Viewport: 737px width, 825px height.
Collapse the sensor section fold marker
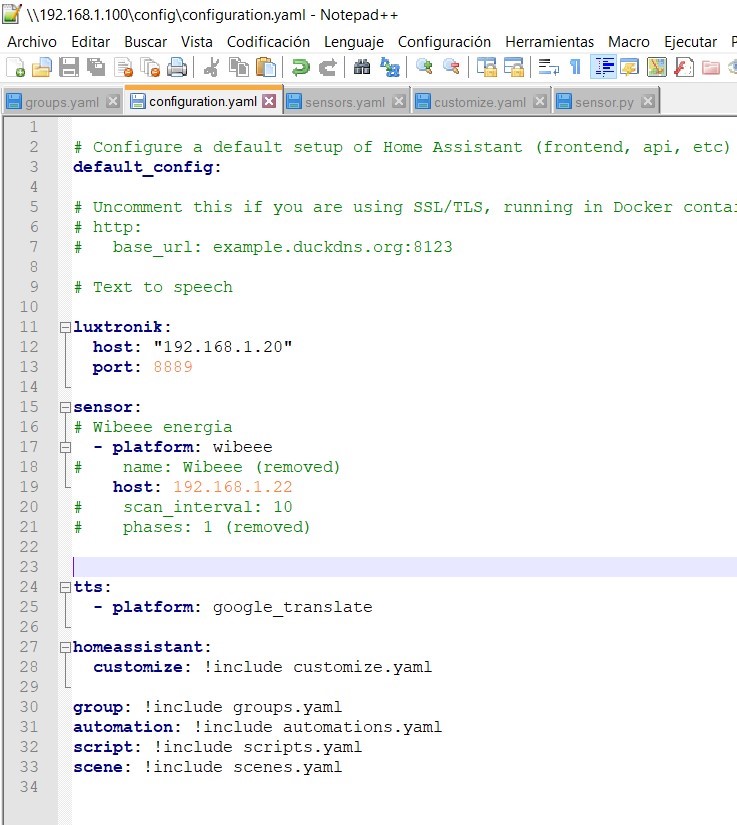tap(65, 407)
